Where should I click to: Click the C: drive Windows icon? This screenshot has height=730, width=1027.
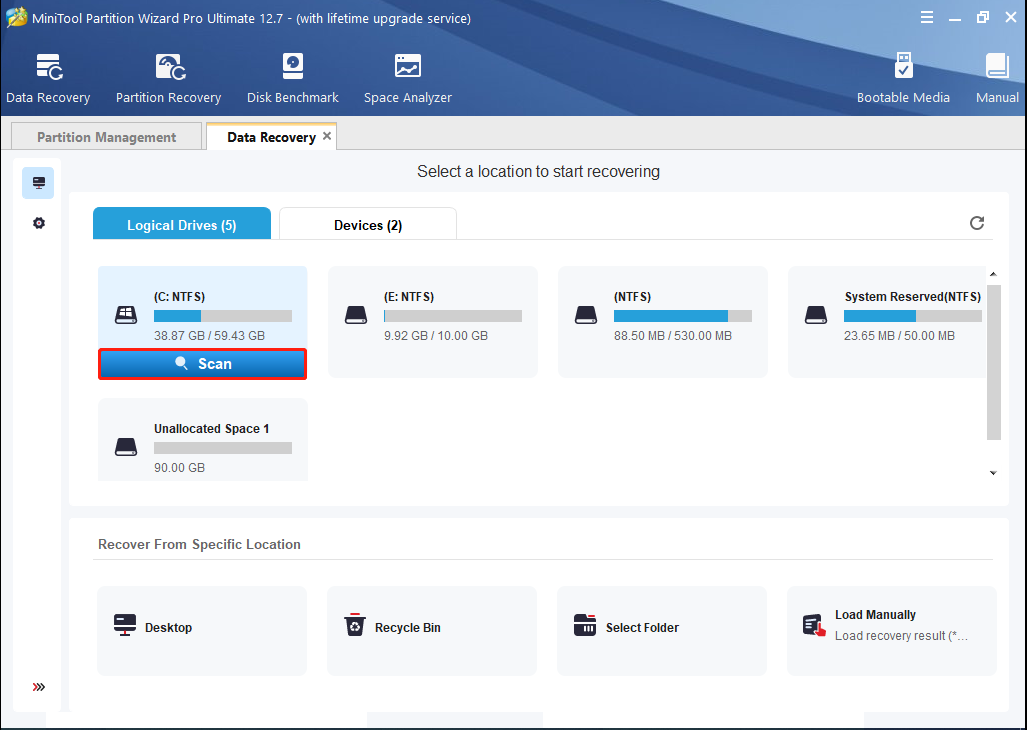point(126,315)
